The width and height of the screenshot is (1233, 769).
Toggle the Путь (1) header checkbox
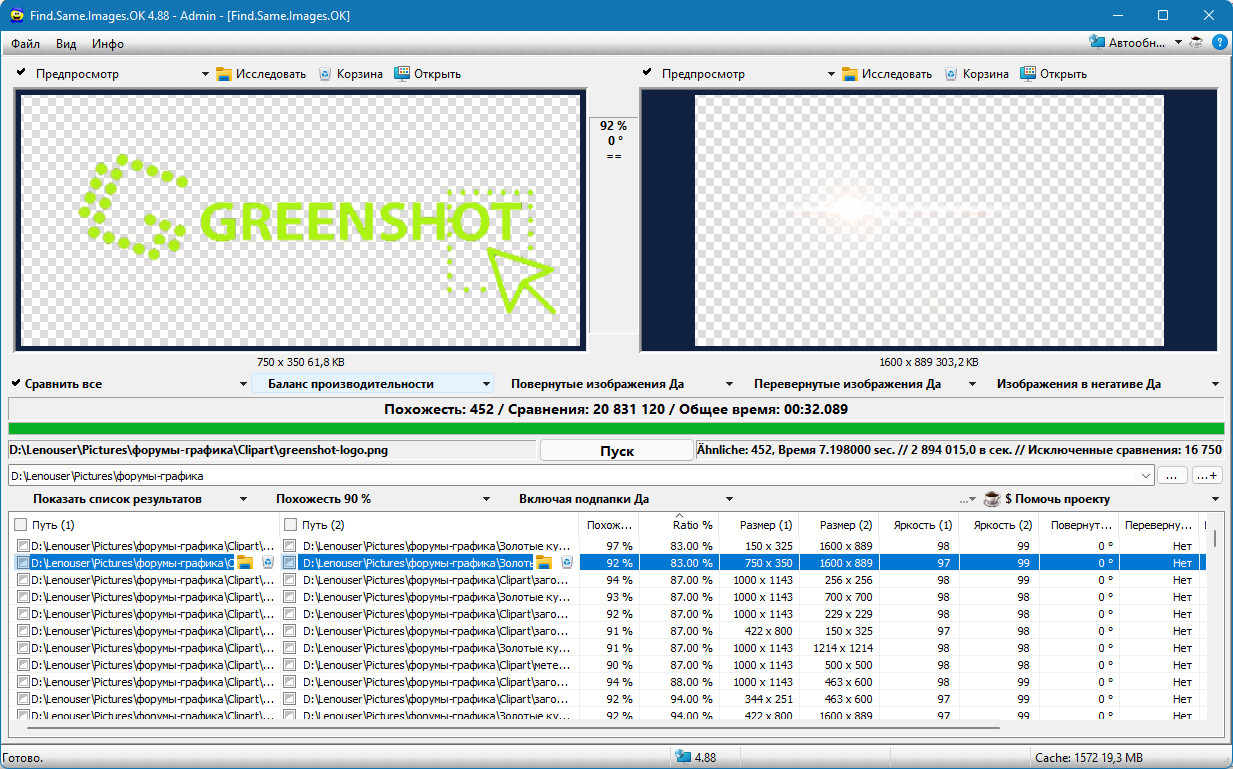click(21, 525)
